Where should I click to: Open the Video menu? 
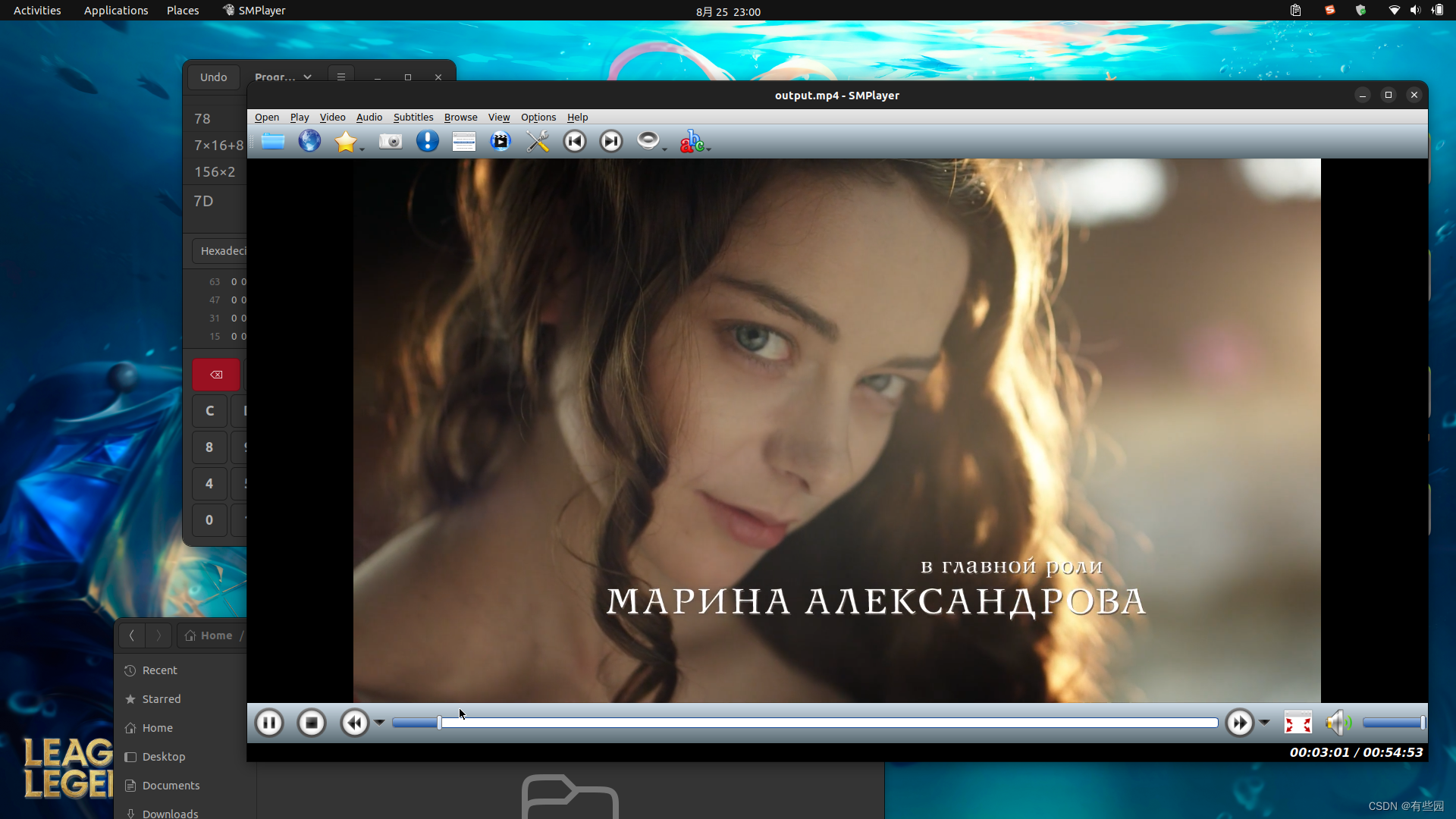[332, 117]
